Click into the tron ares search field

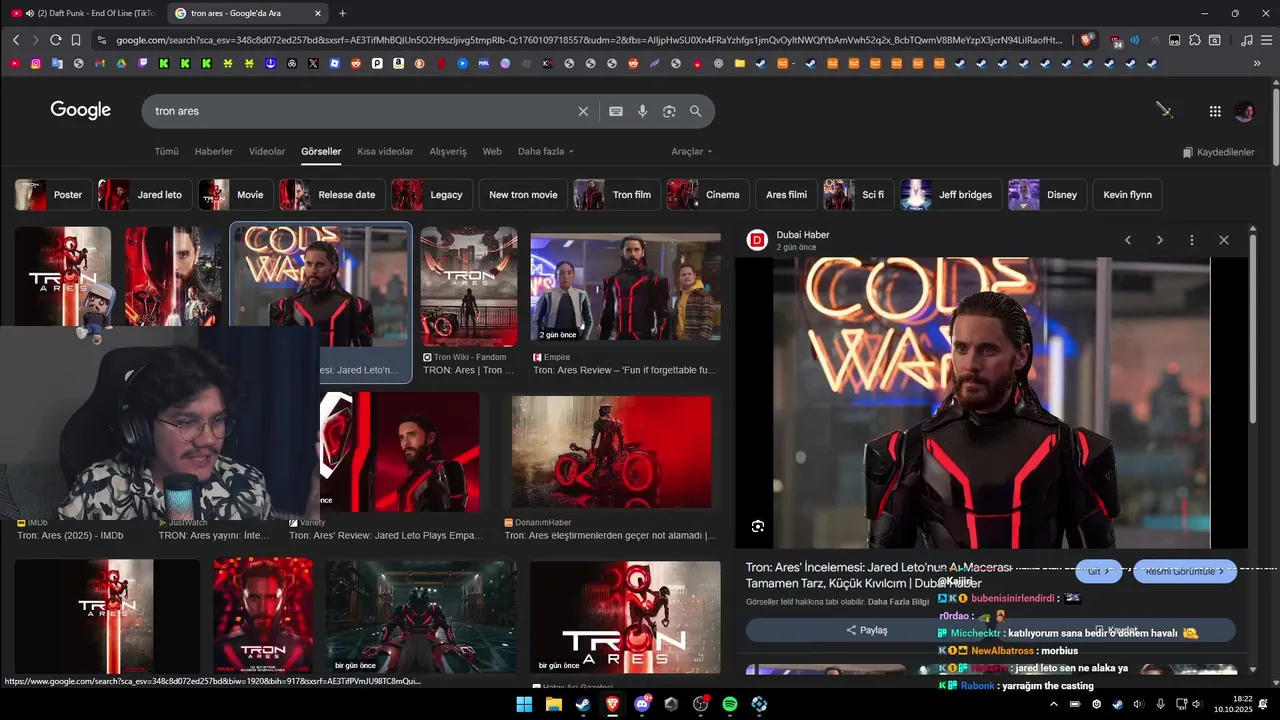(360, 111)
